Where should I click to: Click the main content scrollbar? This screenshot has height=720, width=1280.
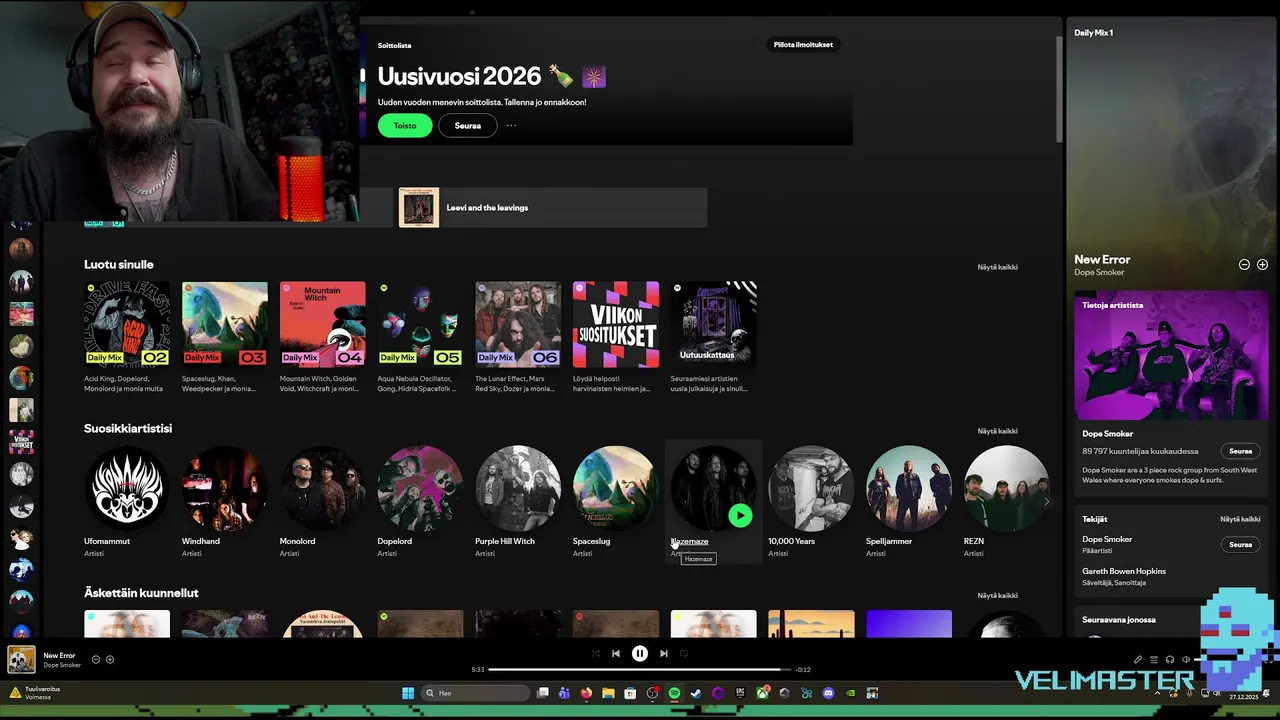(1058, 90)
